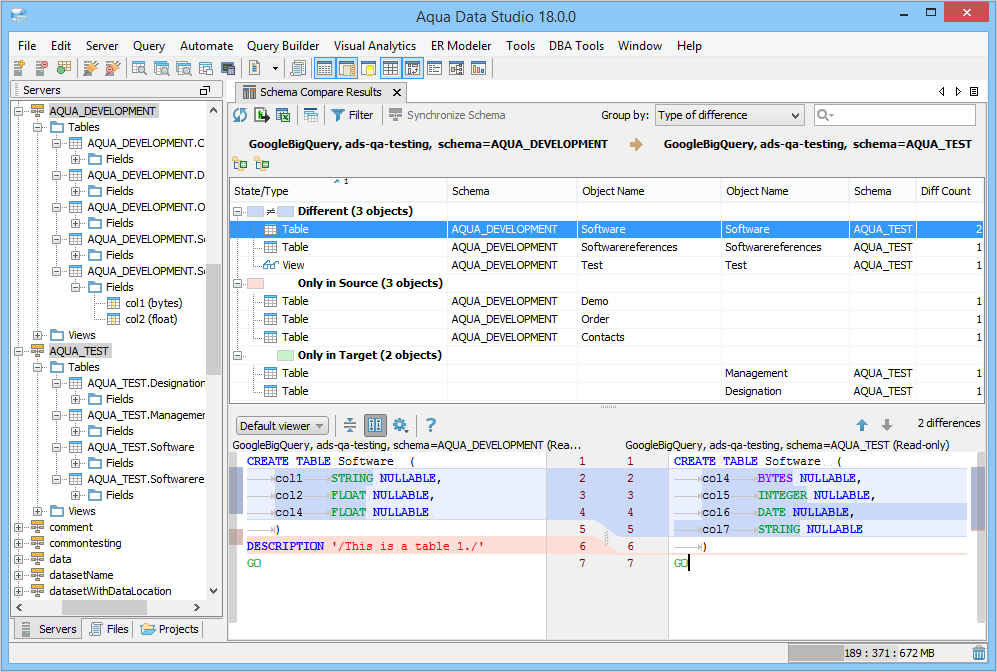Click the grid options icon next to Filter
Image resolution: width=997 pixels, height=672 pixels.
pos(311,115)
